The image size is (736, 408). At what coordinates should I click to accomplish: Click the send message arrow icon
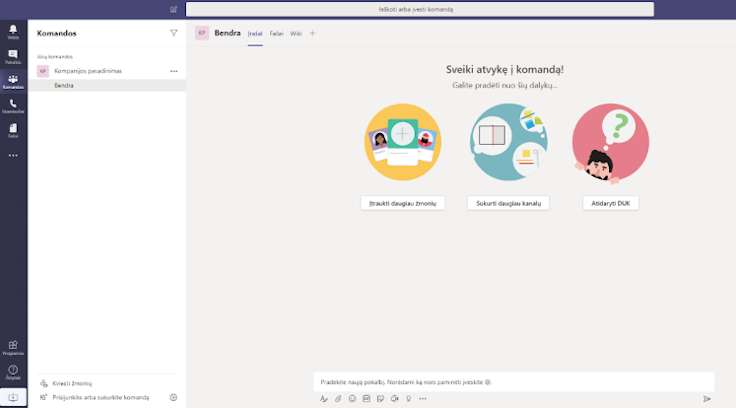(x=706, y=398)
